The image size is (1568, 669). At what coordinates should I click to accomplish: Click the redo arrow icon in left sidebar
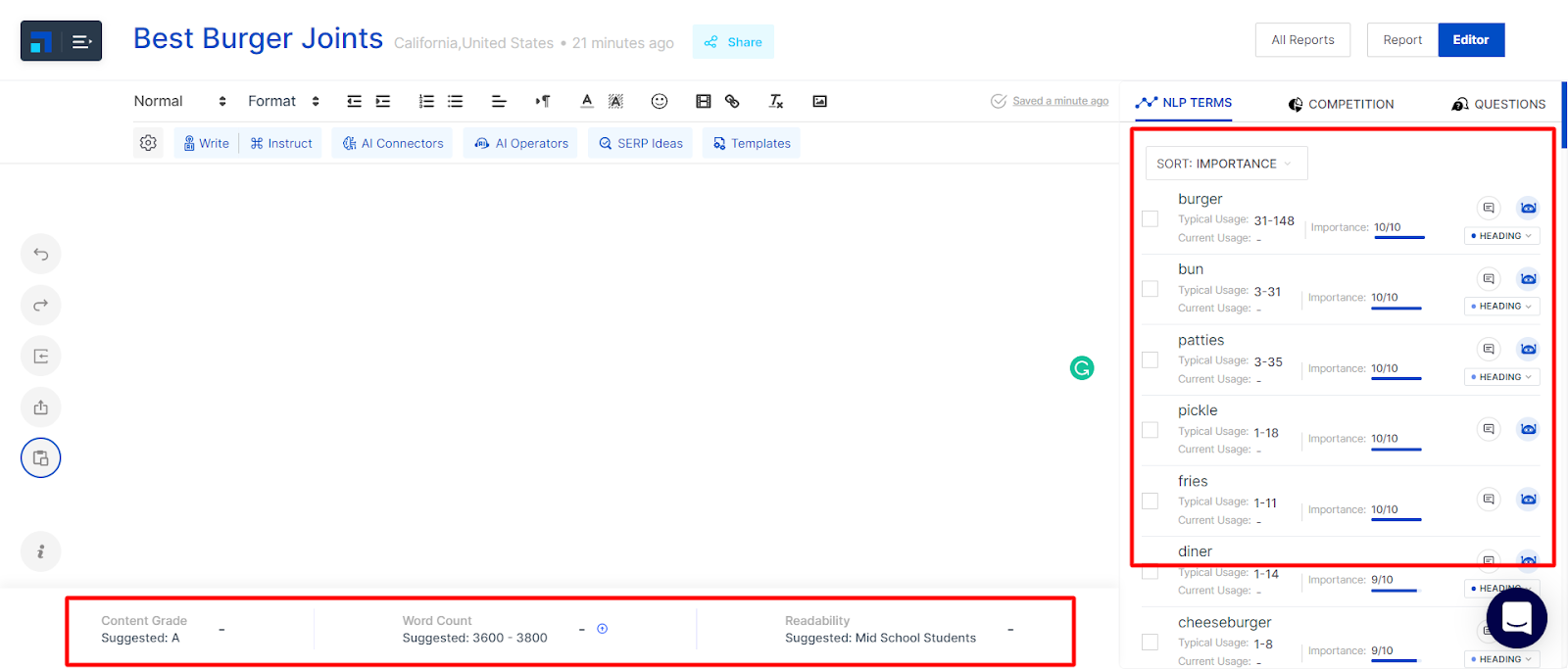(x=40, y=306)
